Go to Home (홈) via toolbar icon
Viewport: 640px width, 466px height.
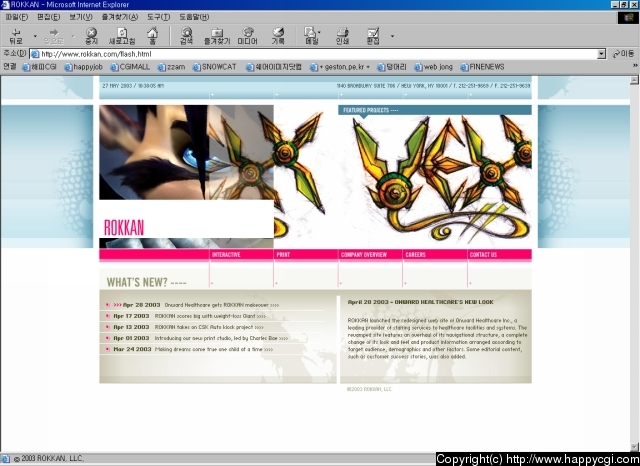tap(152, 36)
